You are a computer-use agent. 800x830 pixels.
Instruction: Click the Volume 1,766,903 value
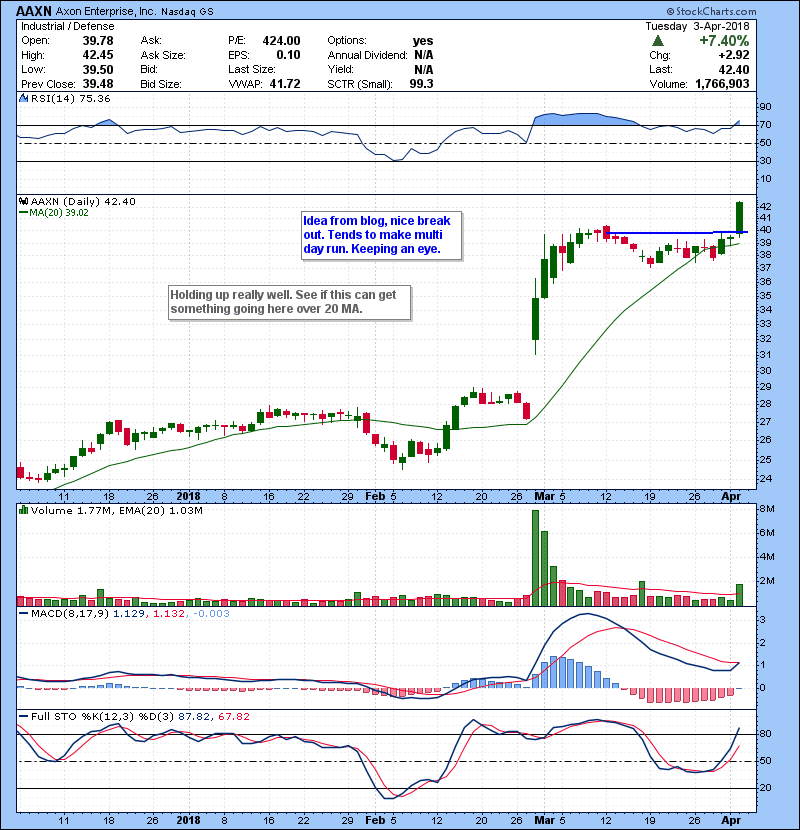point(722,84)
